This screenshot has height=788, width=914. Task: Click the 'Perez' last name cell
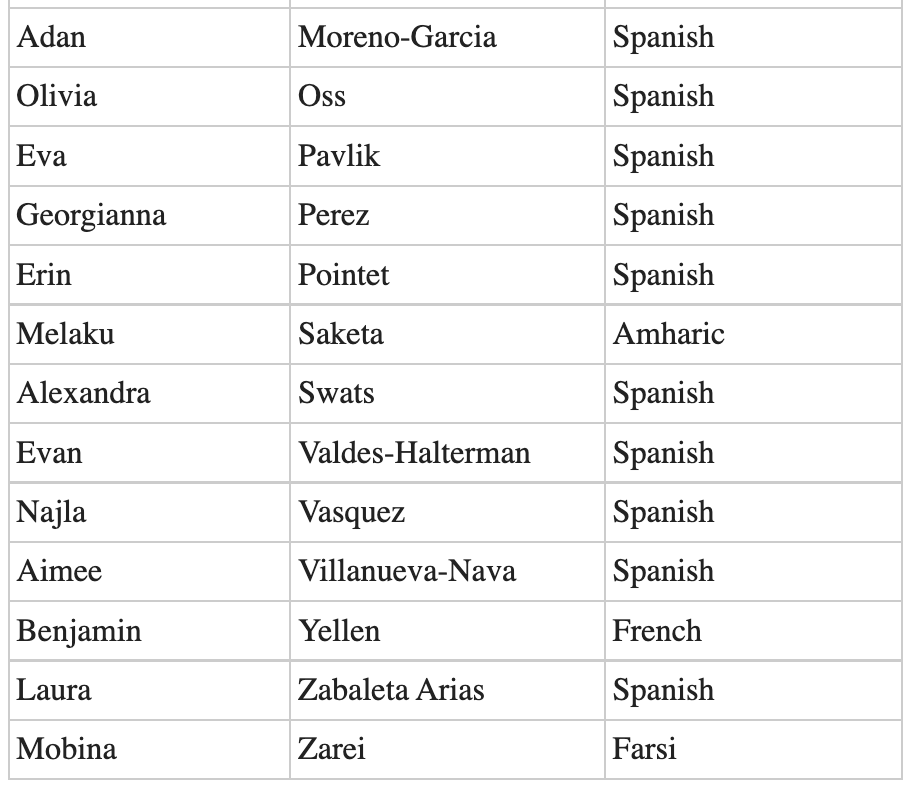click(x=334, y=216)
